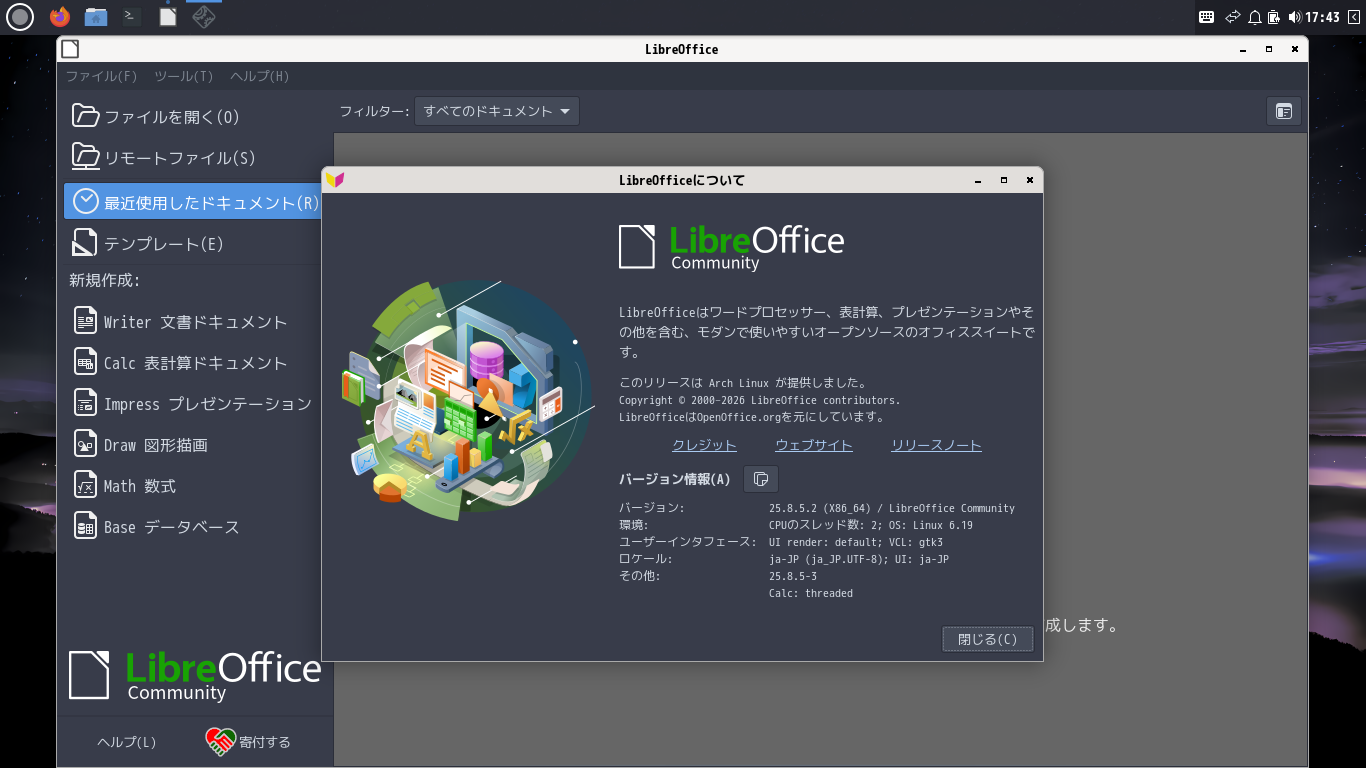Click the LibreOffice document icon in panel

168,16
